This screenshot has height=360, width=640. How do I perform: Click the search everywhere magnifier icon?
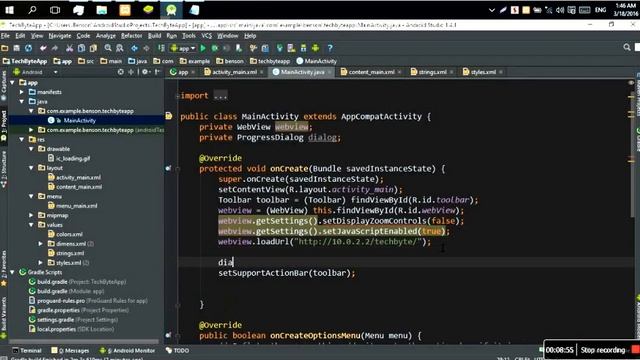click(x=627, y=47)
